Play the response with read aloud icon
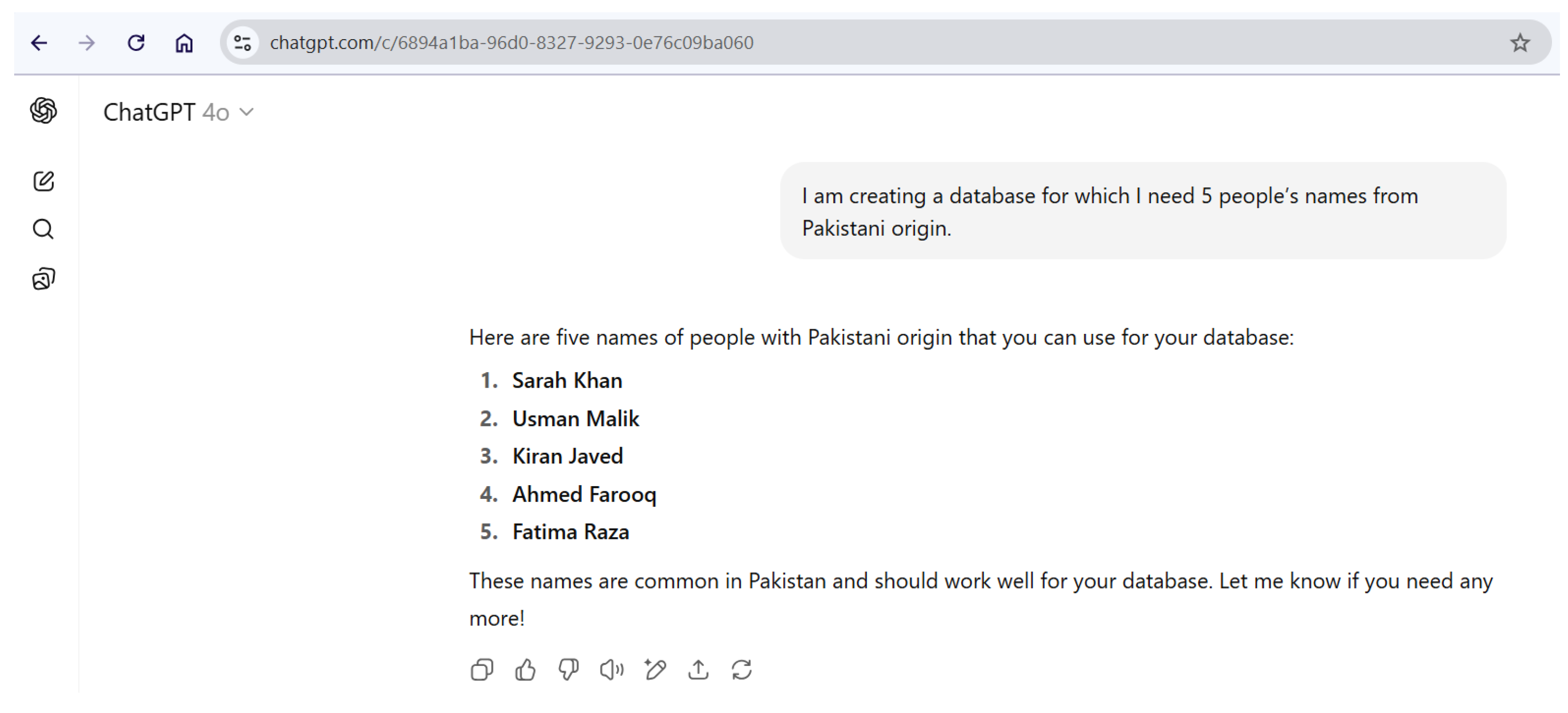The height and width of the screenshot is (713, 1568). 611,670
